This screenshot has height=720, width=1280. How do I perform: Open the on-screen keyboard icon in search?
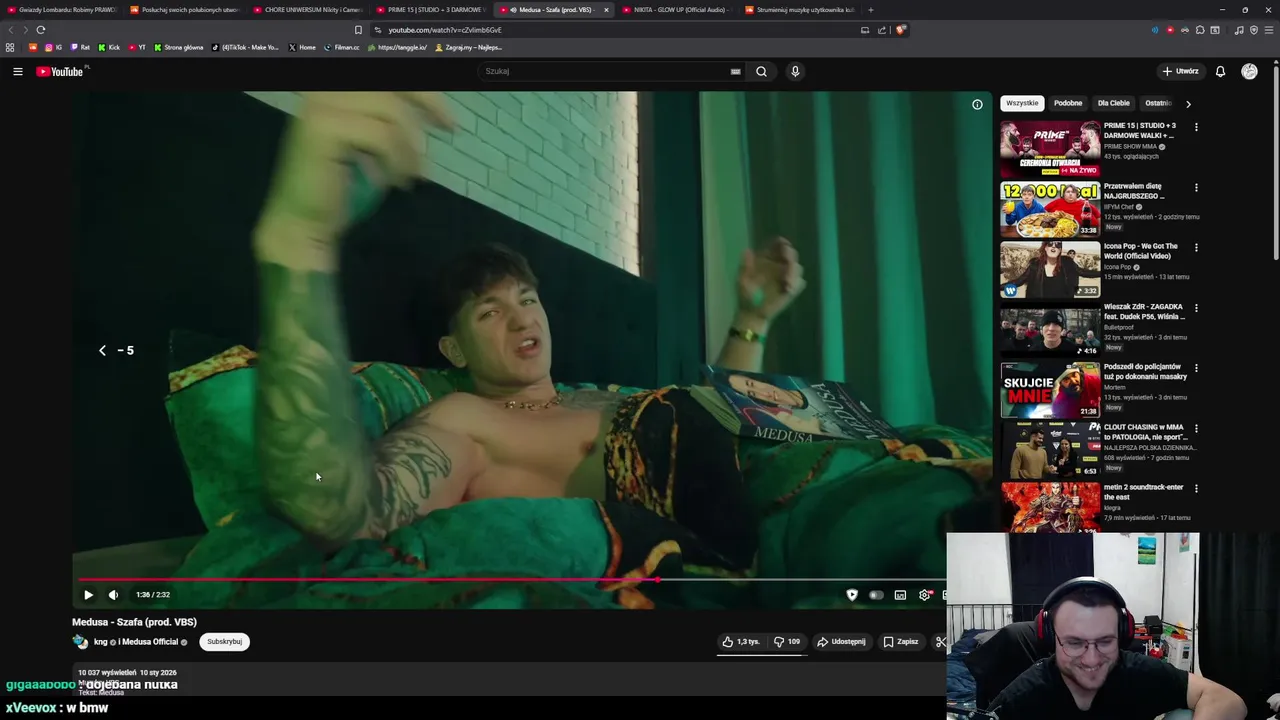point(735,71)
